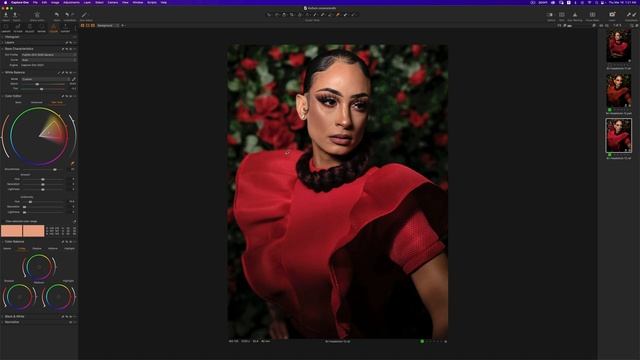Toggle the Before view toolbar icon
Screen dimensions: 640x360
549,15
